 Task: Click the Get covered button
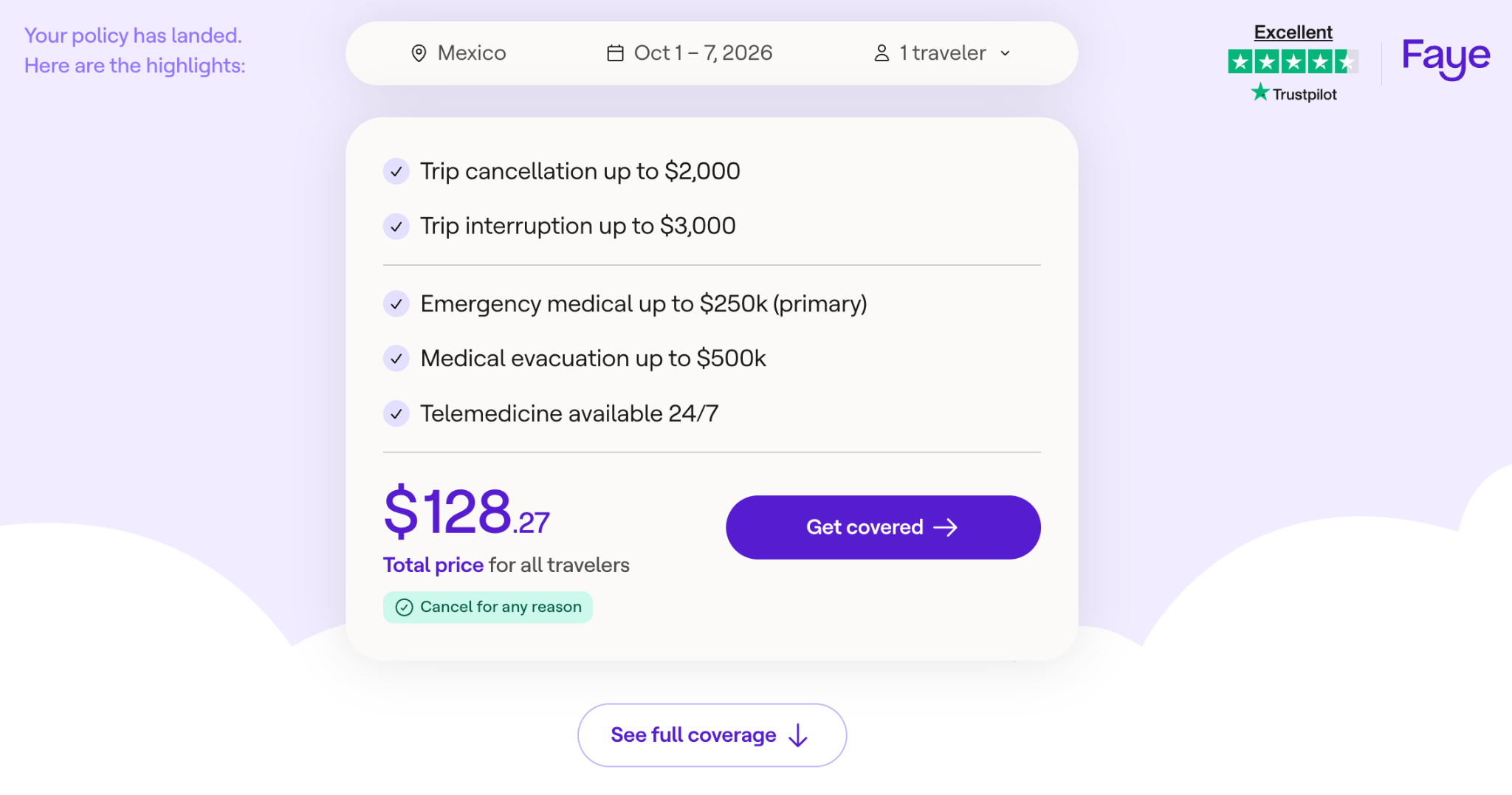coord(883,527)
